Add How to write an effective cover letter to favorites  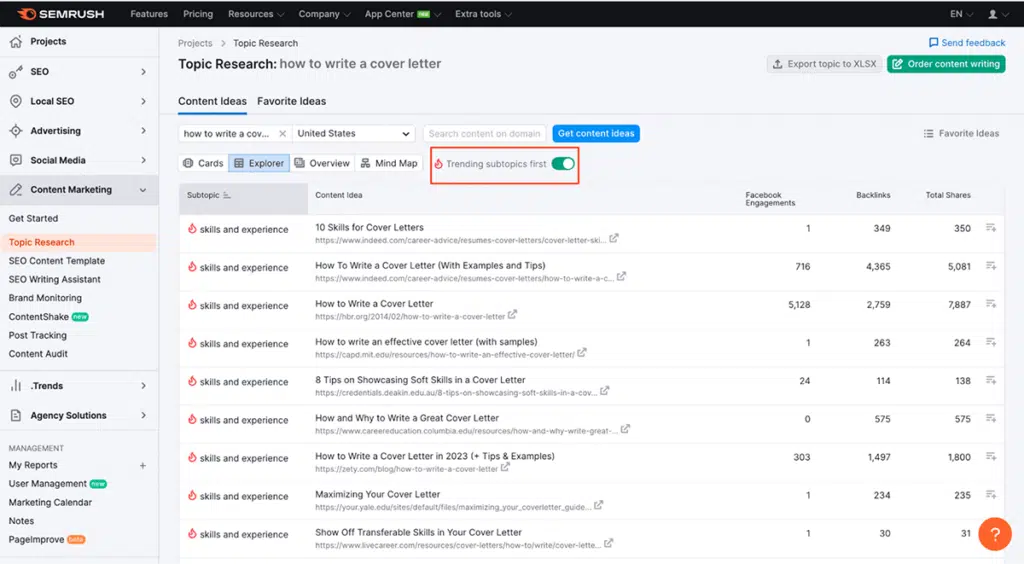pyautogui.click(x=991, y=342)
